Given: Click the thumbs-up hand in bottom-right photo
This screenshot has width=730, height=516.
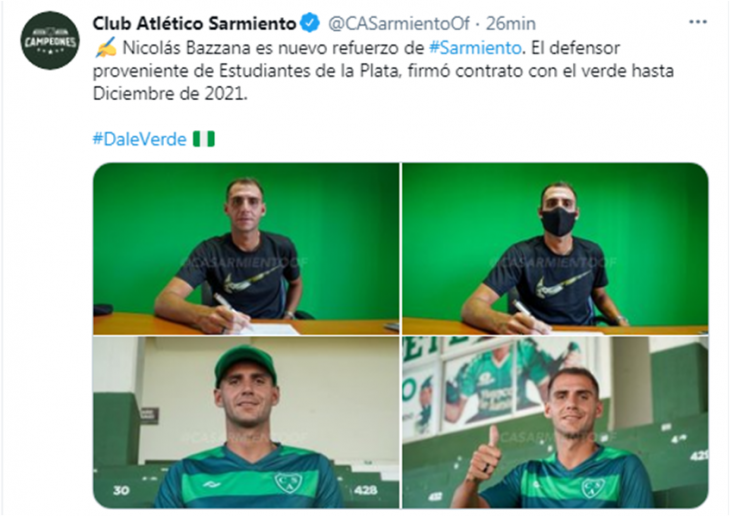Looking at the screenshot, I should [484, 453].
